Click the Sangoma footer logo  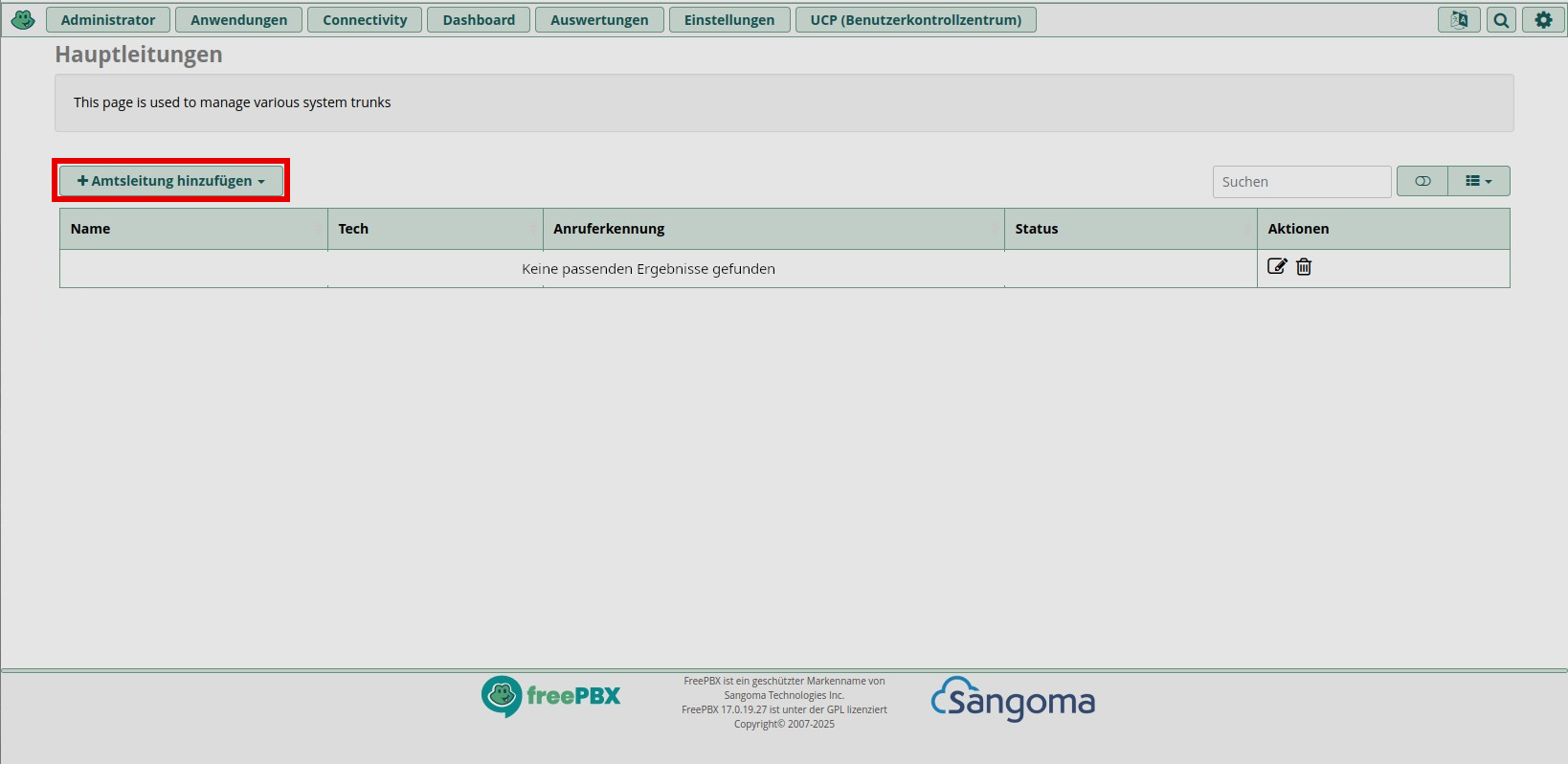pyautogui.click(x=1013, y=701)
